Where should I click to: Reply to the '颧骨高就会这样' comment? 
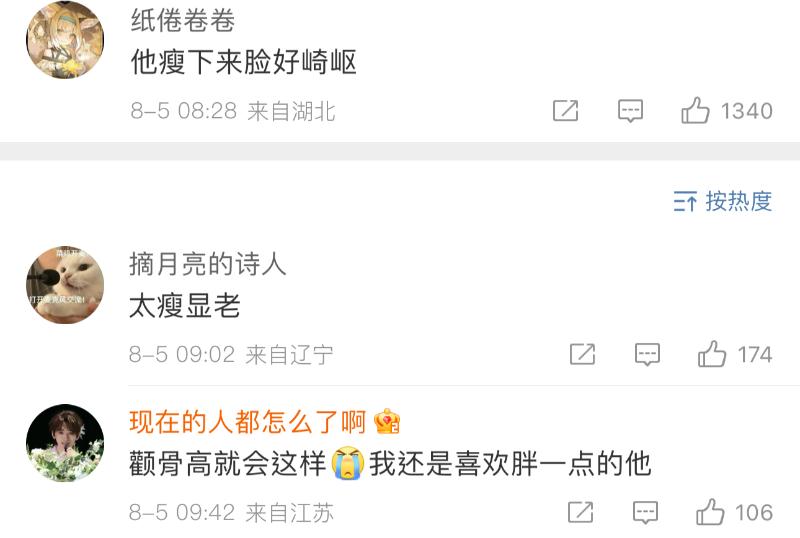coord(645,512)
